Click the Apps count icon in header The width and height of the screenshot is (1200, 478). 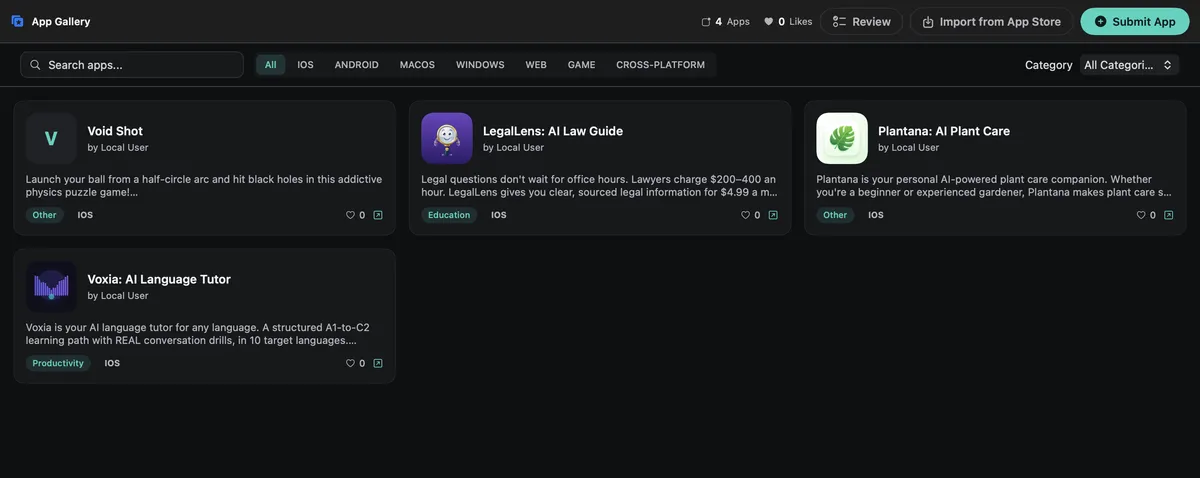706,21
